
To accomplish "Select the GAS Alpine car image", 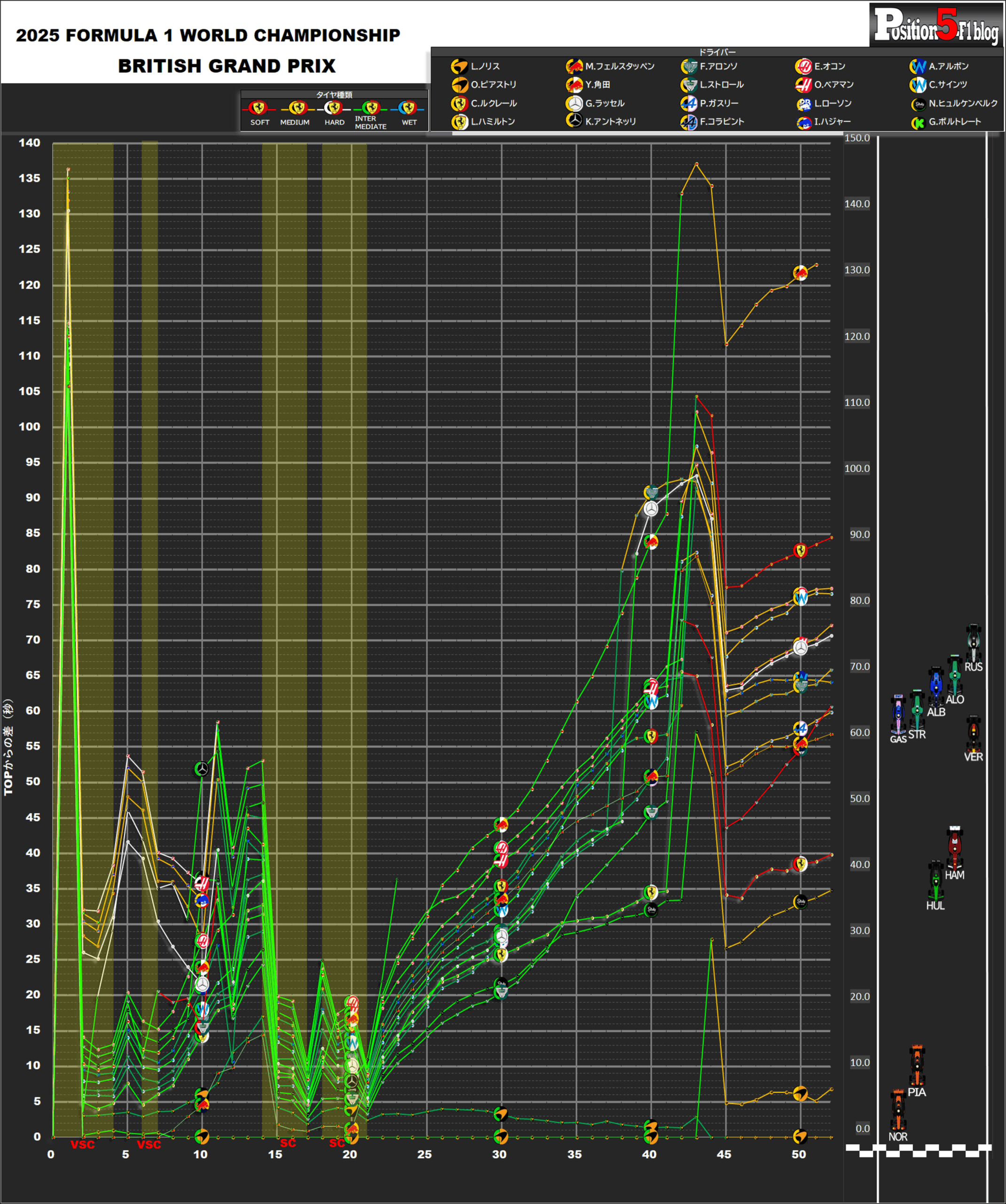I will 898,715.
